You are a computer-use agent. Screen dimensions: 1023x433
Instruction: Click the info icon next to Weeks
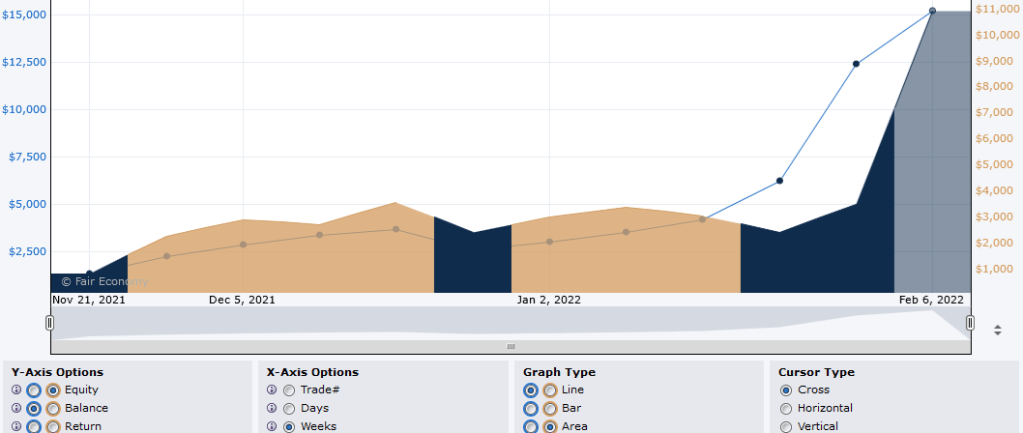point(272,426)
